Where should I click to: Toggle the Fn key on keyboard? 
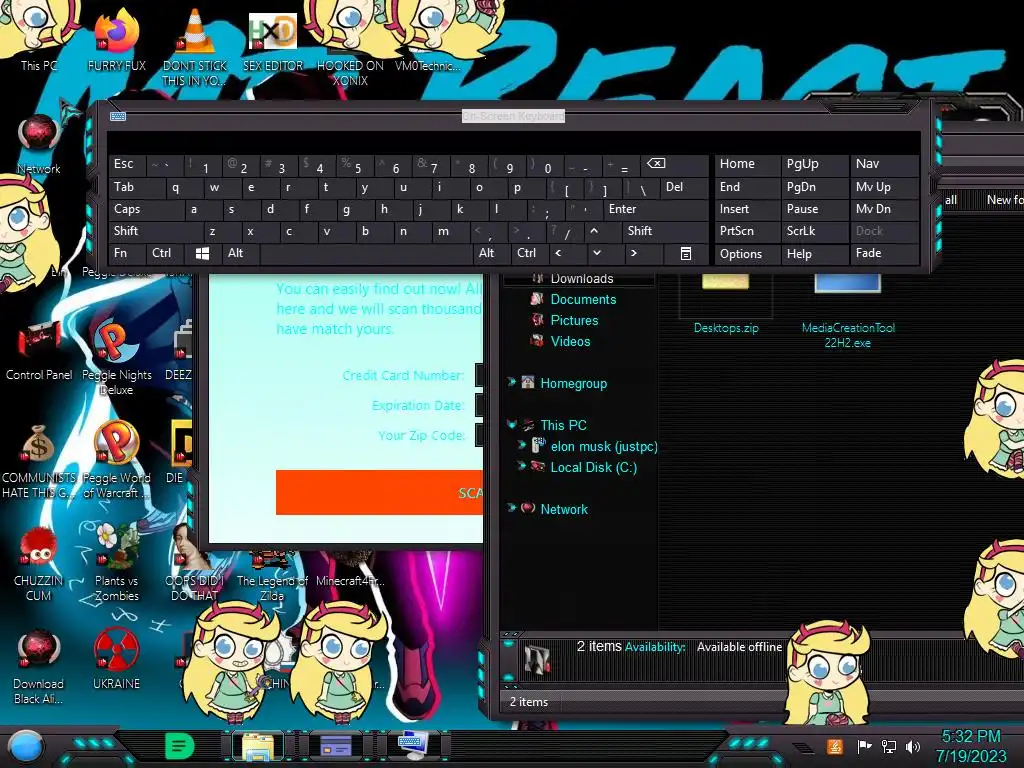click(127, 253)
